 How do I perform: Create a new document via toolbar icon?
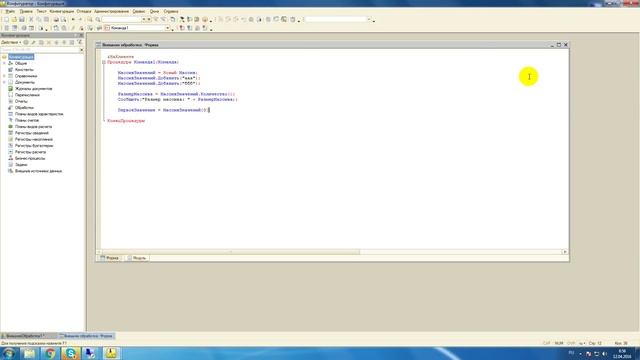(x=6, y=20)
